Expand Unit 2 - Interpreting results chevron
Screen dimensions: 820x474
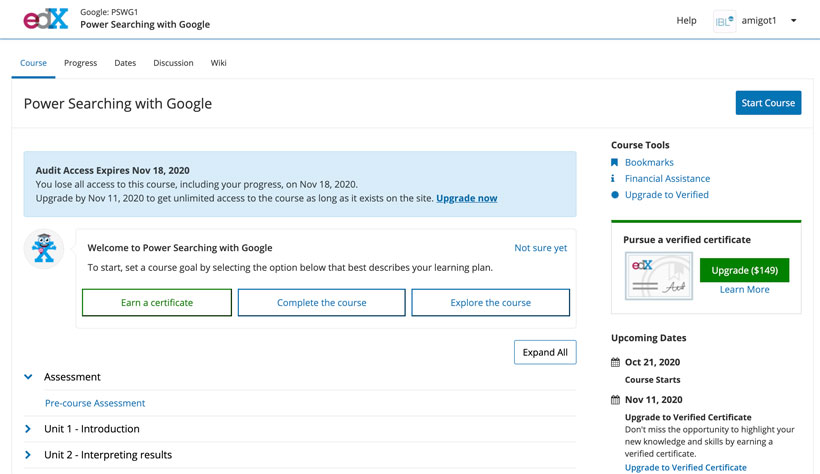point(28,455)
